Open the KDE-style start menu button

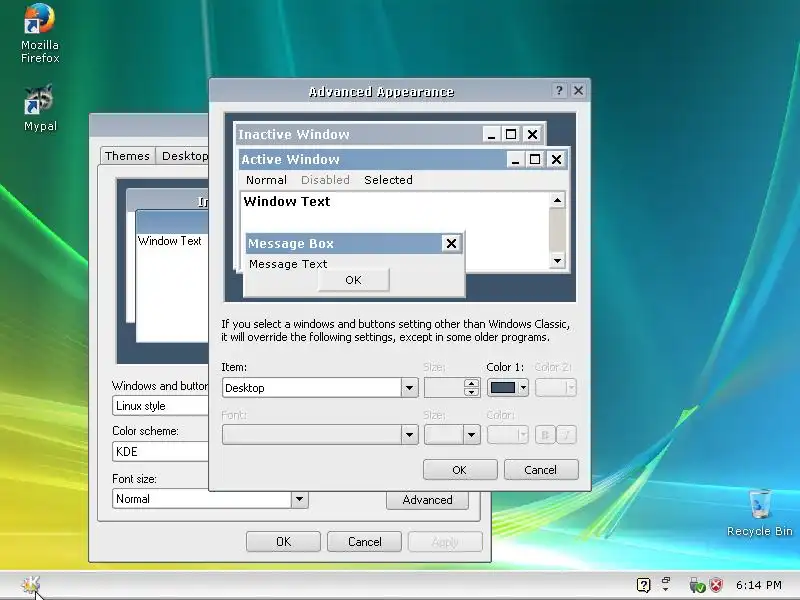(31, 584)
